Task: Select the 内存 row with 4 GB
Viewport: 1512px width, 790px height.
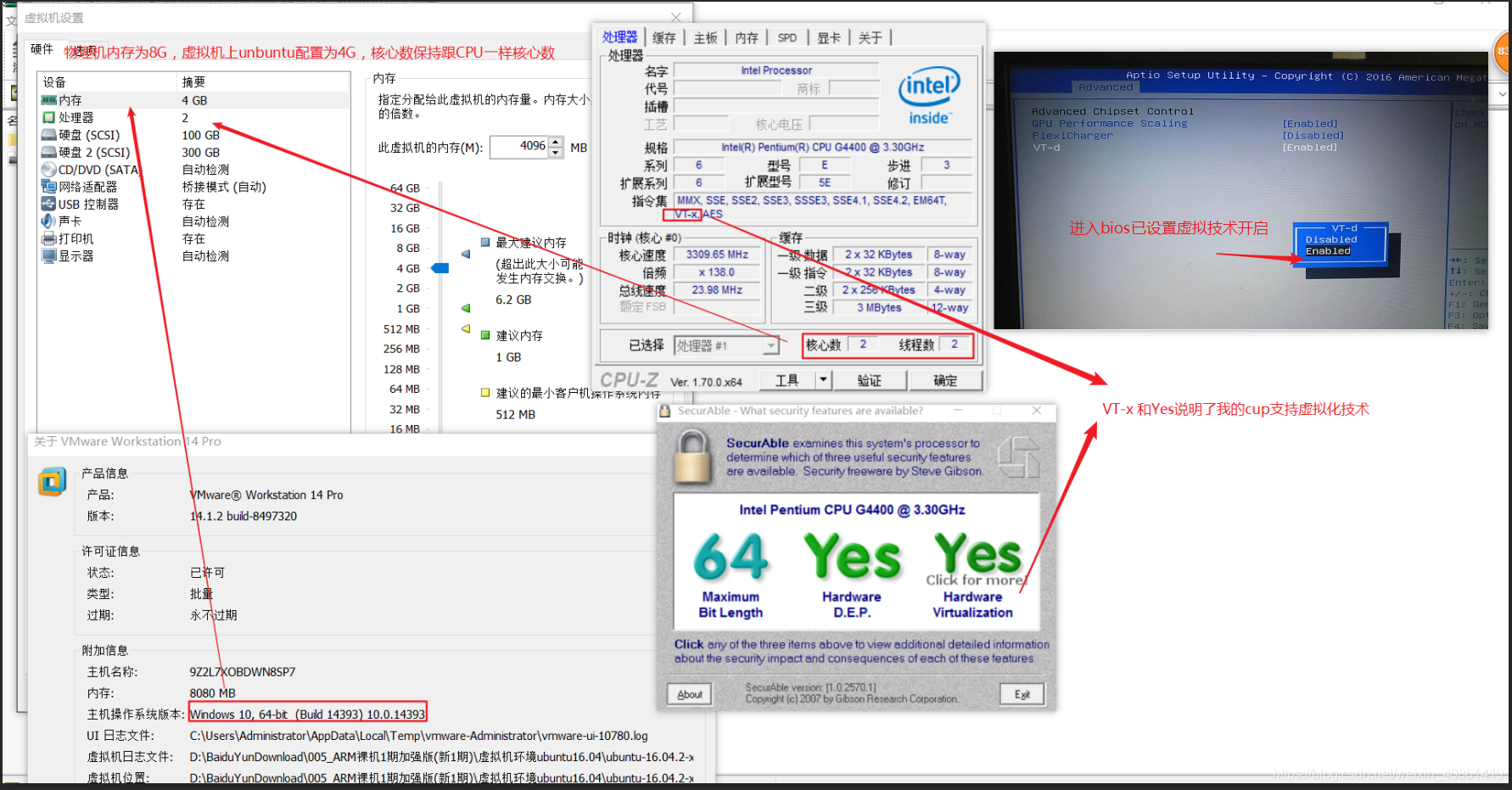Action: [x=194, y=100]
